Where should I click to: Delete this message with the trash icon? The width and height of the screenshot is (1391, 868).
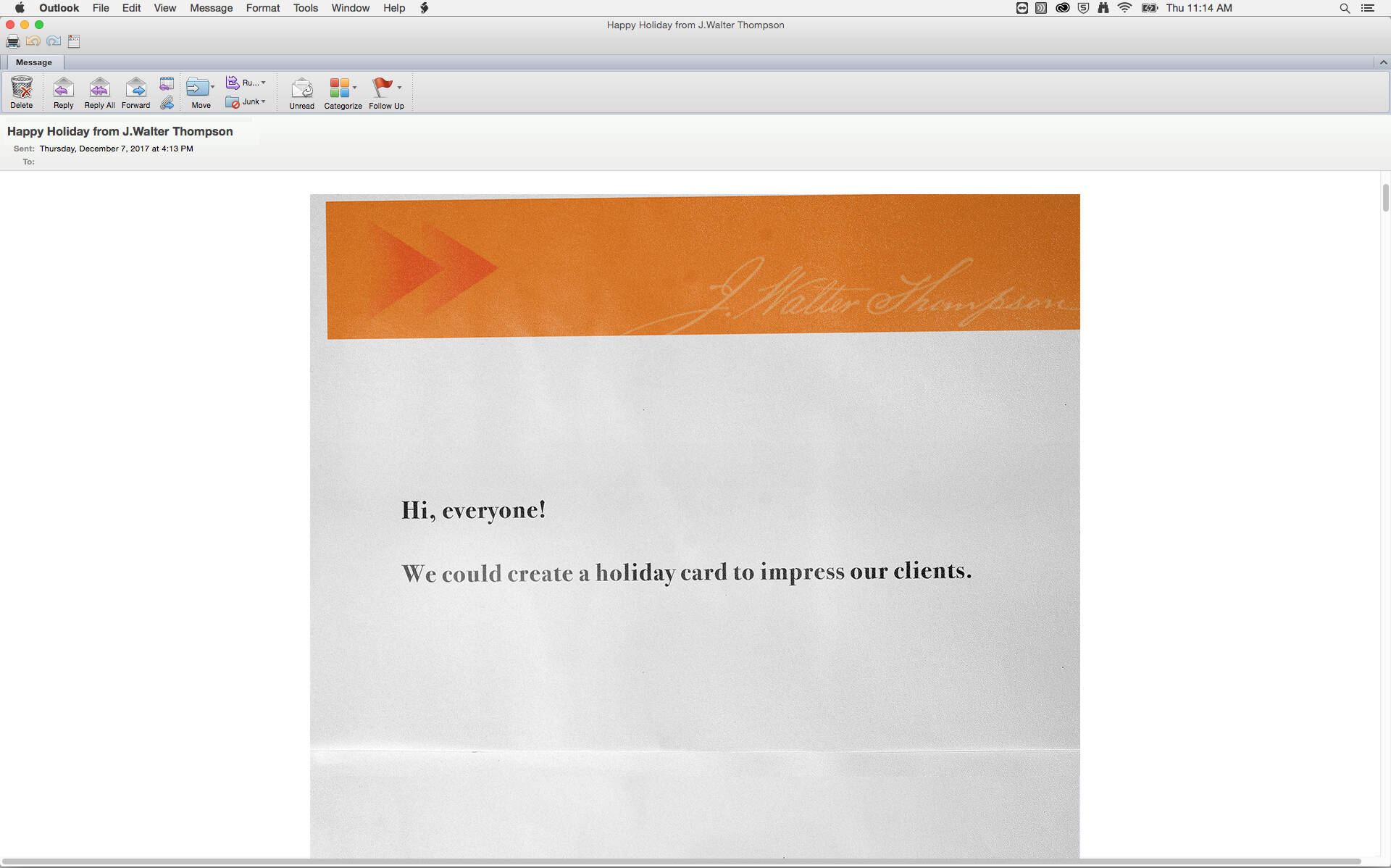[22, 92]
